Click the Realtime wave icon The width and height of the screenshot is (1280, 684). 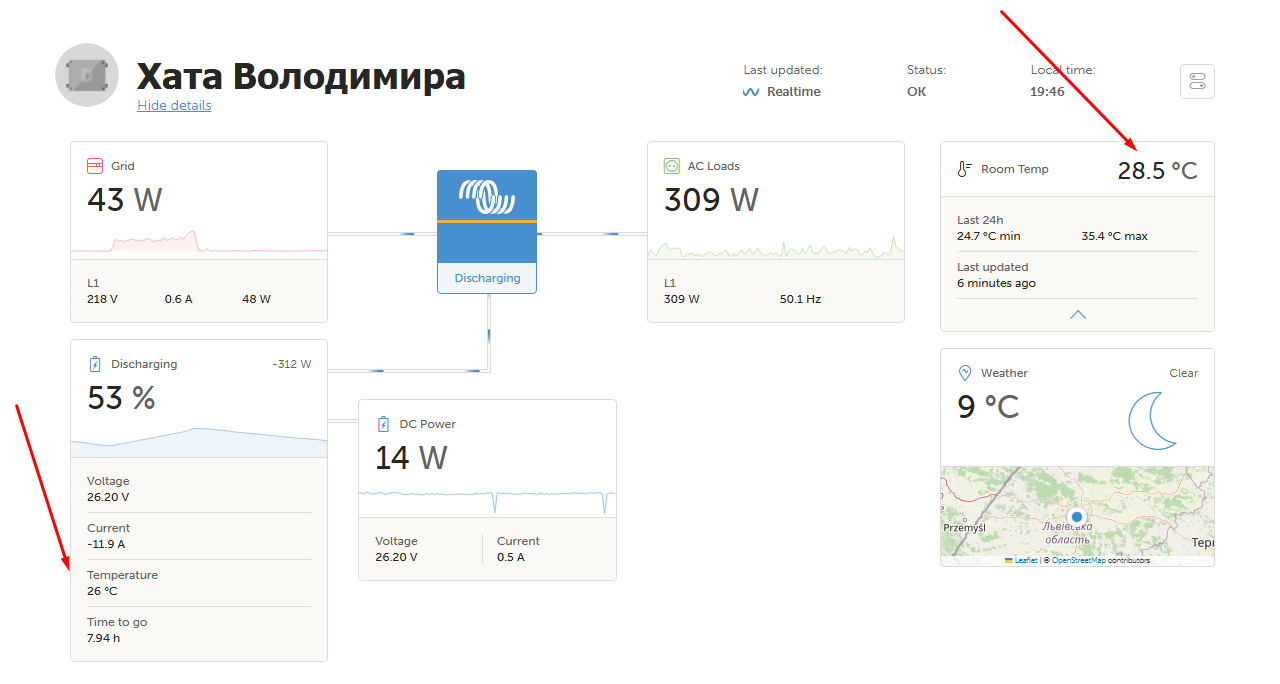[751, 92]
